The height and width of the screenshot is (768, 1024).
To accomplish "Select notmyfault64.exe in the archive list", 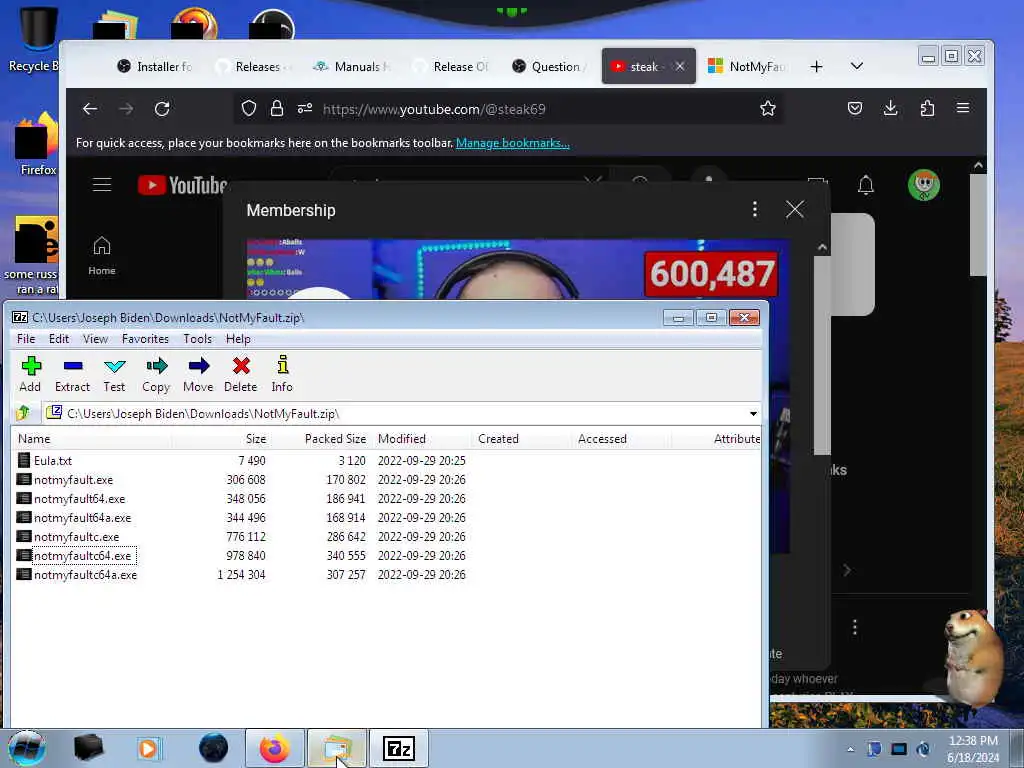I will click(79, 498).
